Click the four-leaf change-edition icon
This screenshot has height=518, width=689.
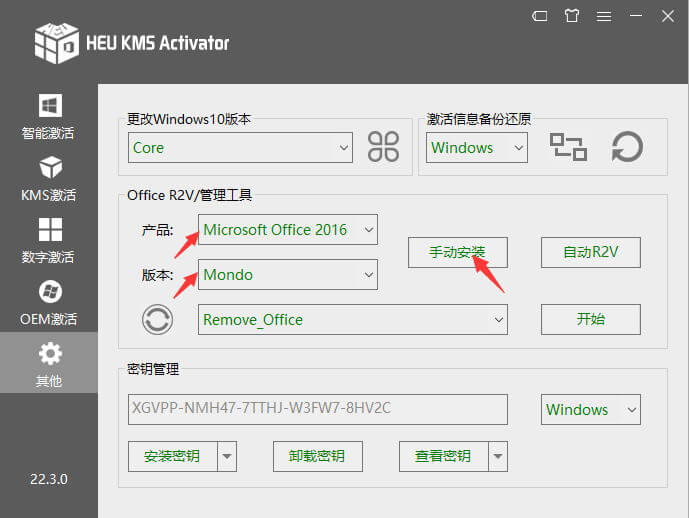pos(383,147)
